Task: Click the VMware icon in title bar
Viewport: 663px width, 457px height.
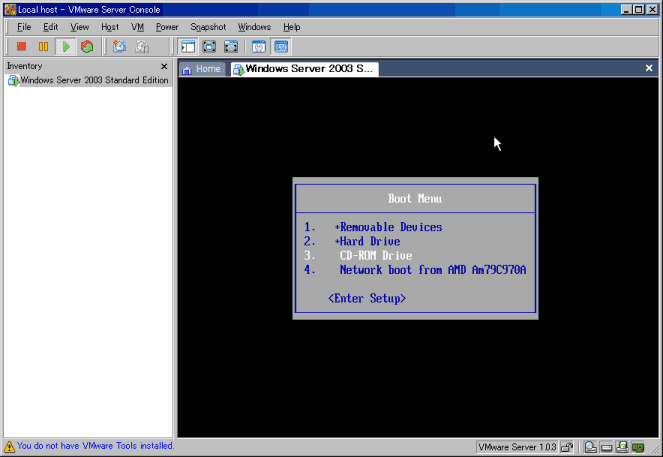Action: 10,10
